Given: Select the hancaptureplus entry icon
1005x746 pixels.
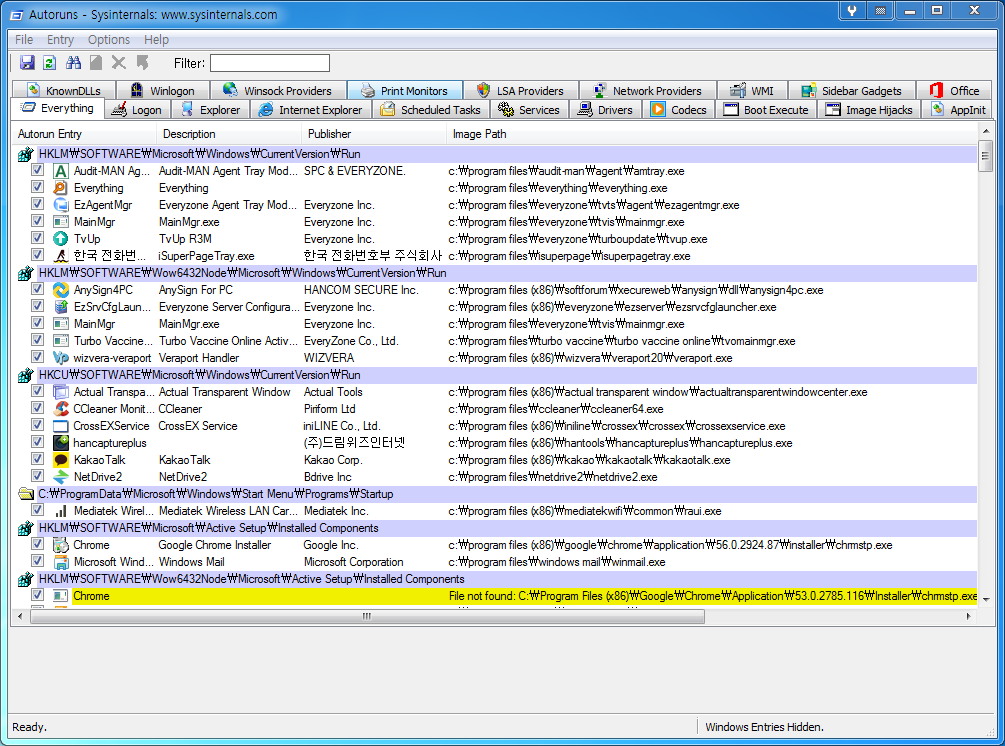Looking at the screenshot, I should (x=60, y=442).
